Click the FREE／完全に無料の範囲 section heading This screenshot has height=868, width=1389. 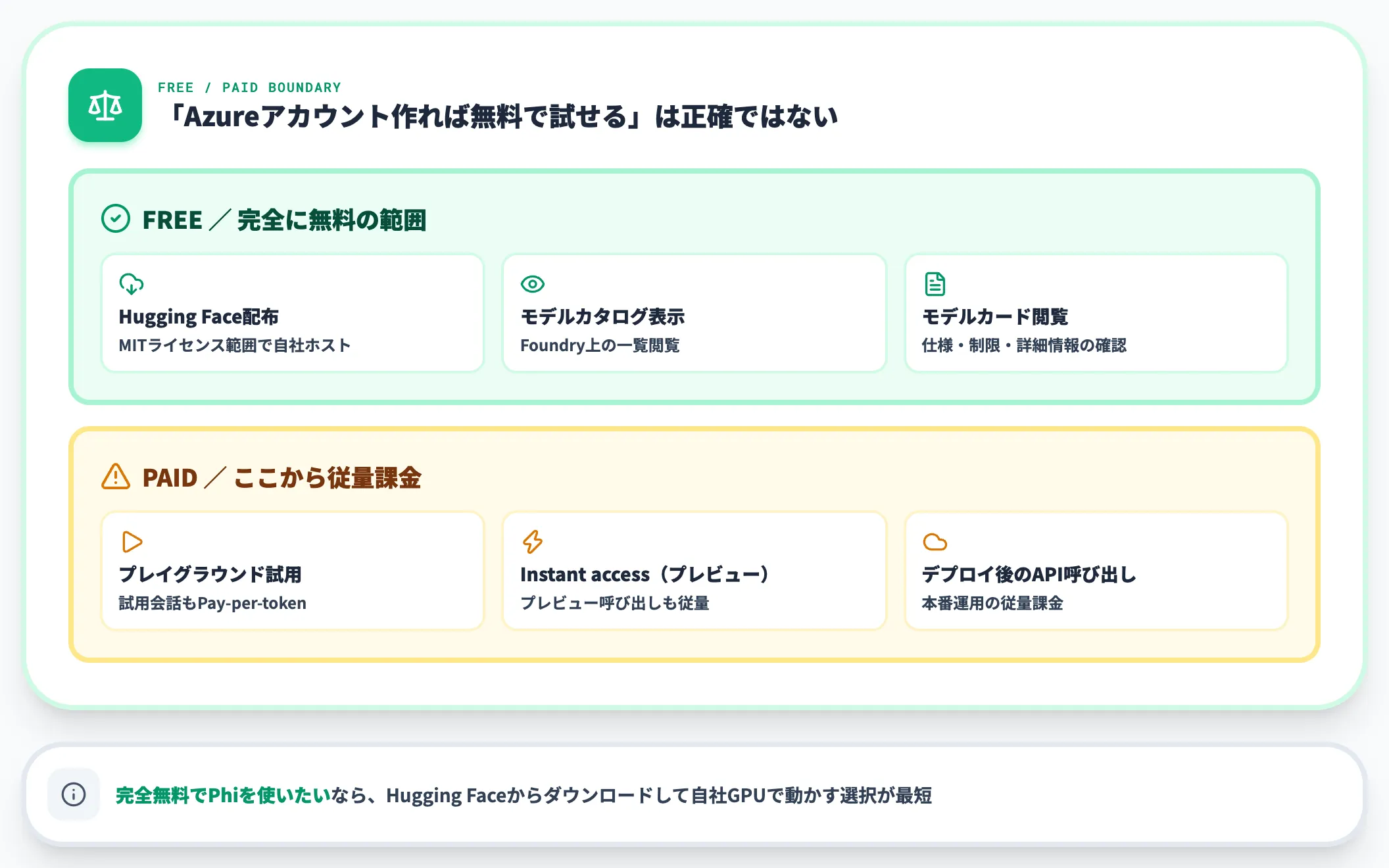[284, 220]
